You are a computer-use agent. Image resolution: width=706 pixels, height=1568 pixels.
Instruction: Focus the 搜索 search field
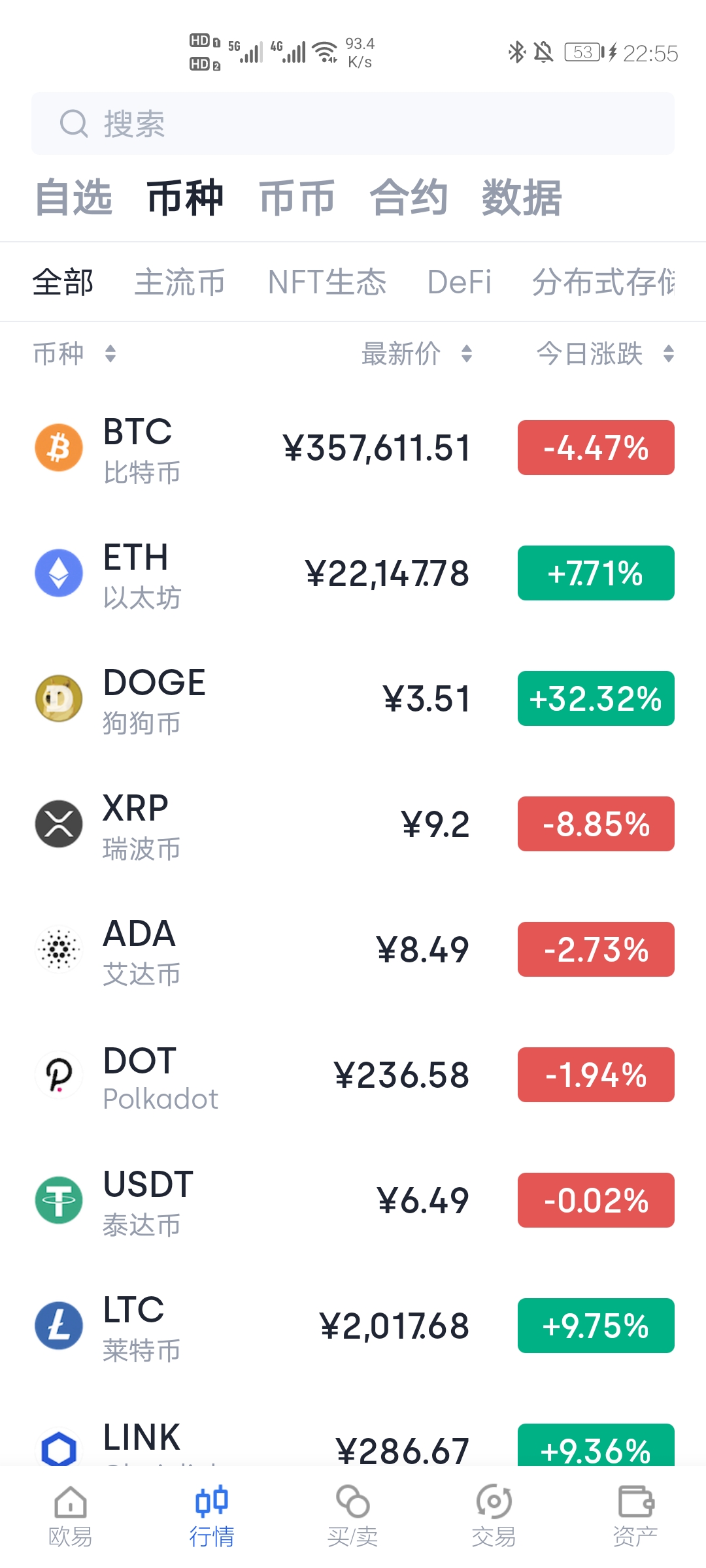[x=353, y=123]
